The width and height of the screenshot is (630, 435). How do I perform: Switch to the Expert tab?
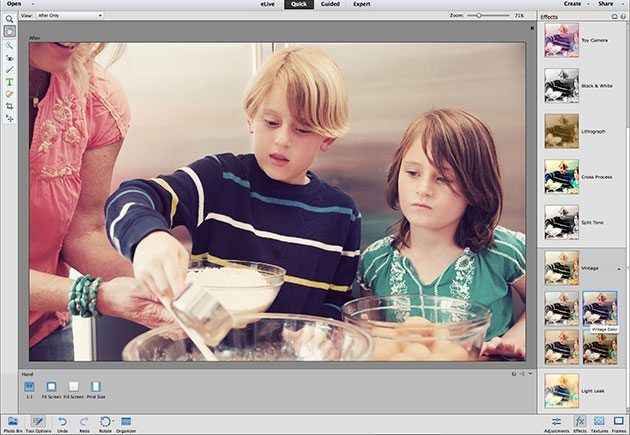[362, 5]
